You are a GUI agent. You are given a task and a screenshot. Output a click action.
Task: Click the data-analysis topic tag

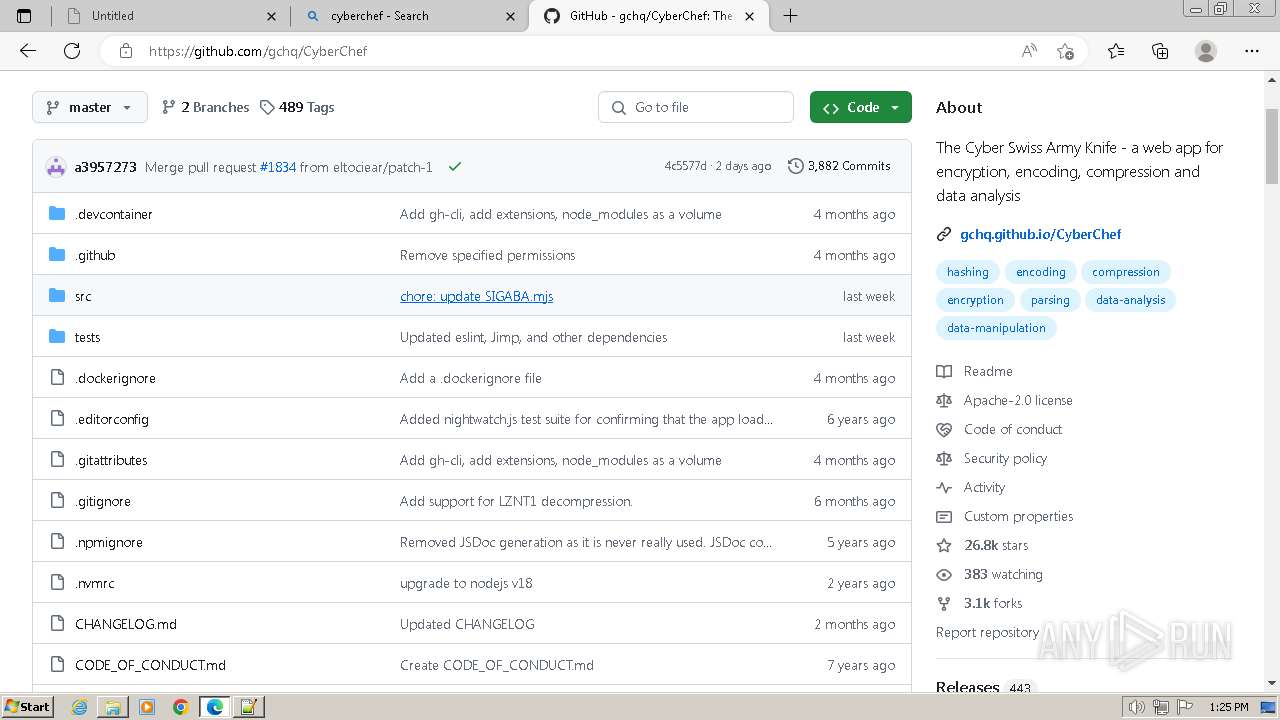tap(1130, 300)
